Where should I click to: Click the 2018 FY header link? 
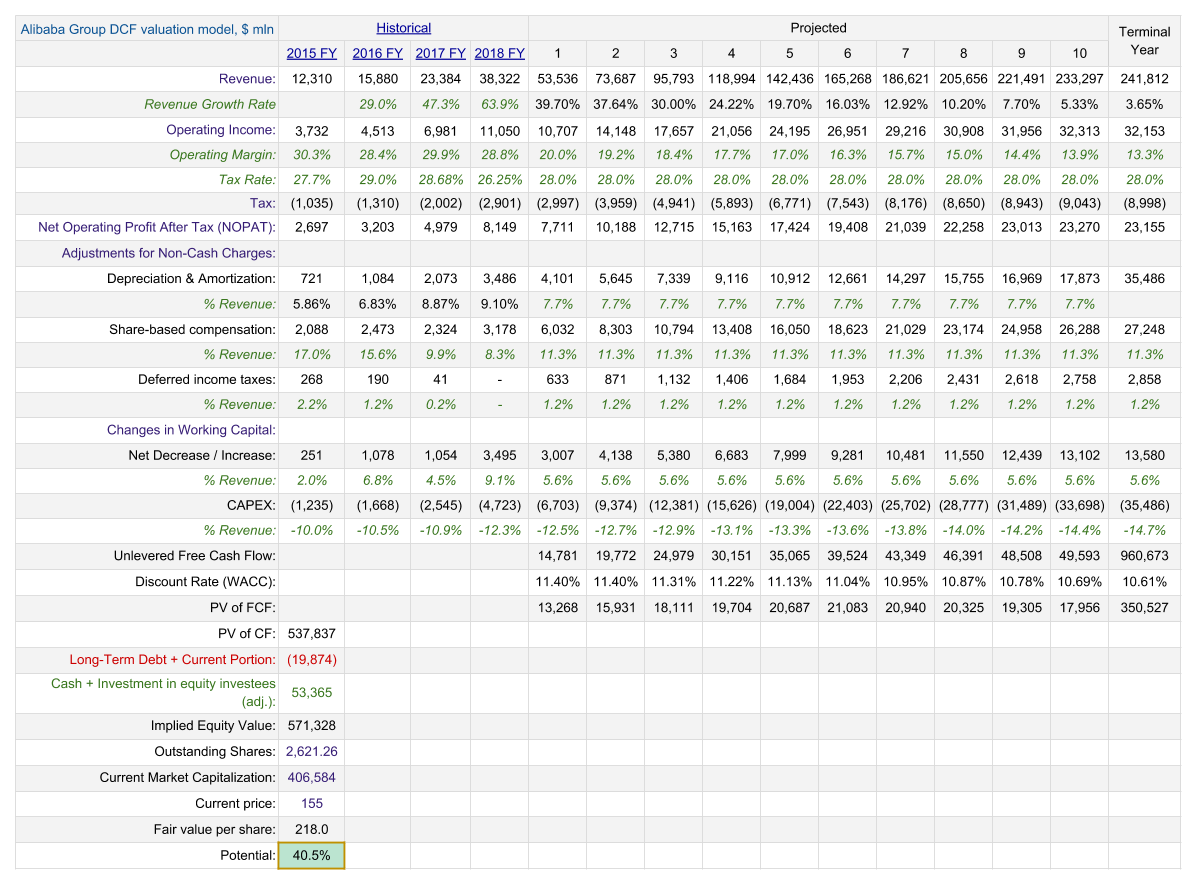pyautogui.click(x=499, y=54)
